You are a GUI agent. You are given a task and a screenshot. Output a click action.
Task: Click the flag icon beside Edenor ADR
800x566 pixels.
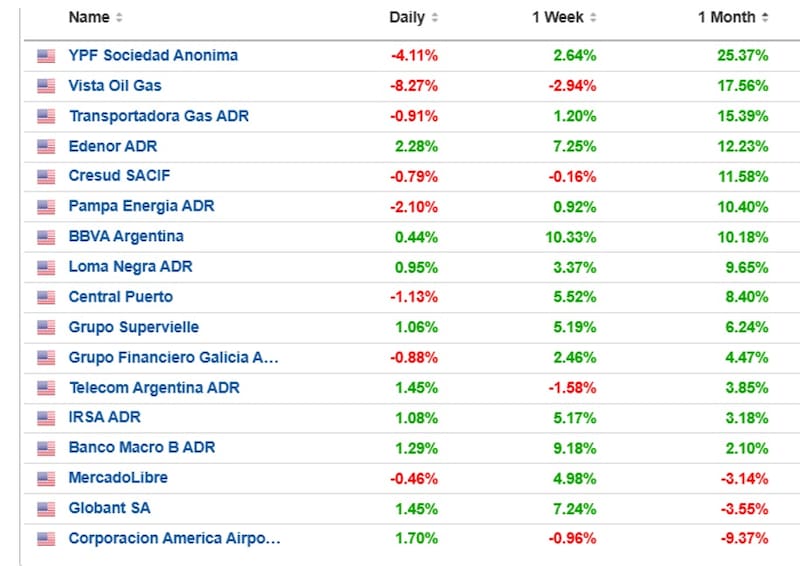(x=46, y=147)
